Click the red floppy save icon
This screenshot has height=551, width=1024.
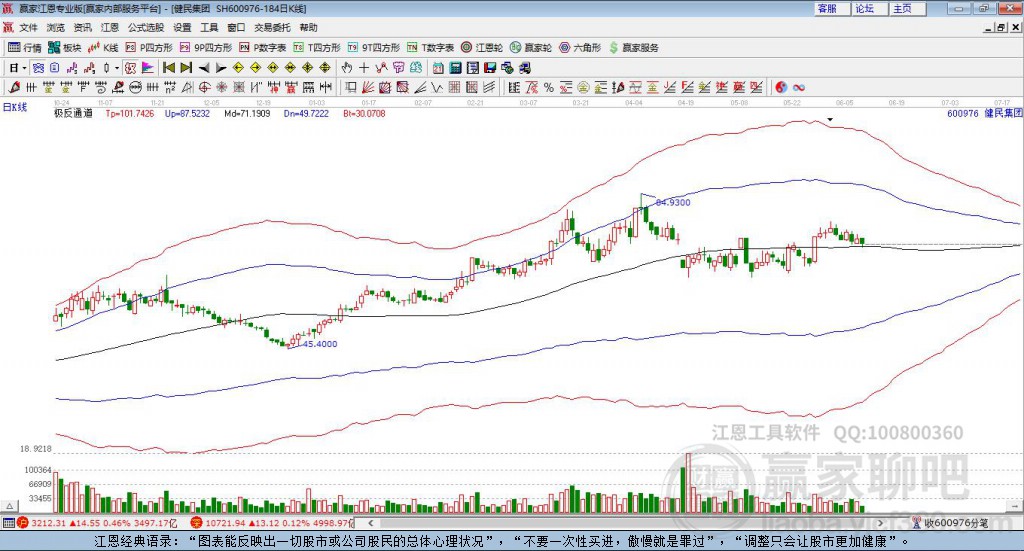(x=490, y=68)
